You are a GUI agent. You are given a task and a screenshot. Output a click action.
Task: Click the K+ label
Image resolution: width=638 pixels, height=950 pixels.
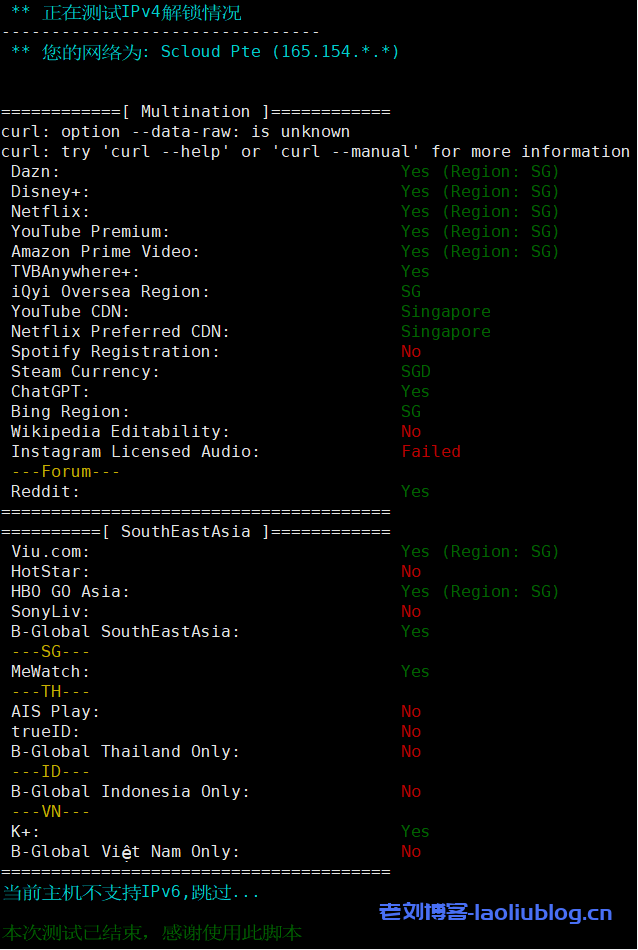point(25,831)
